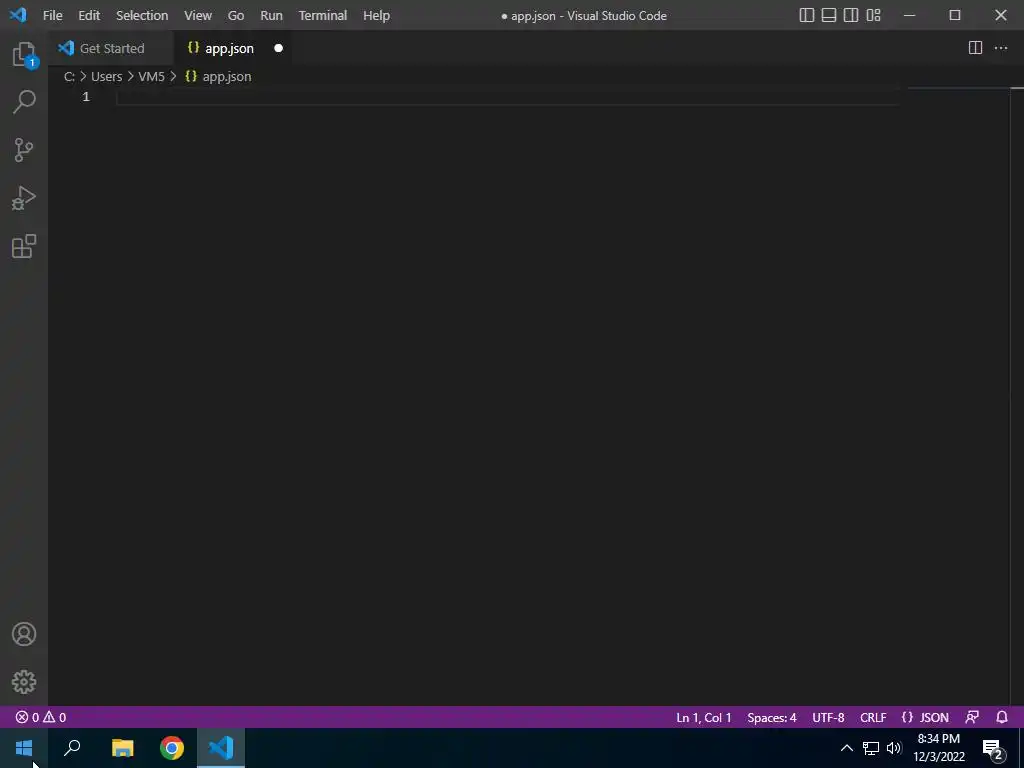Open the Manage gear icon
Screen dimensions: 1024x768
tap(24, 682)
